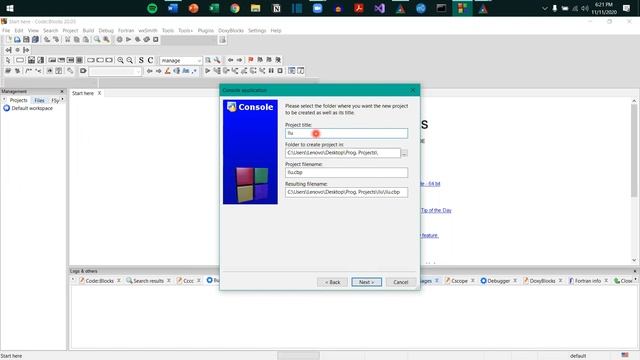Screen dimensions: 640x360
Task: Open the Search results log tab
Action: (148, 281)
